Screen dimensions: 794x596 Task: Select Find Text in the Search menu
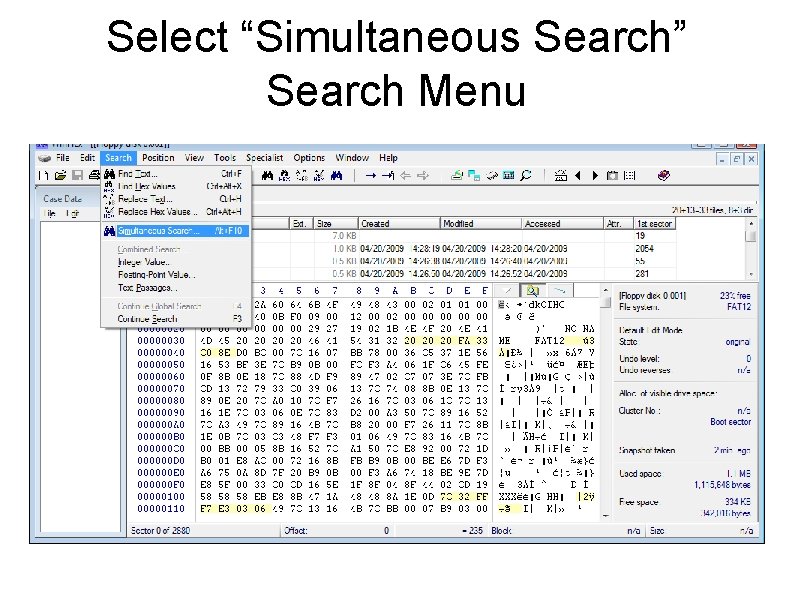(x=175, y=174)
